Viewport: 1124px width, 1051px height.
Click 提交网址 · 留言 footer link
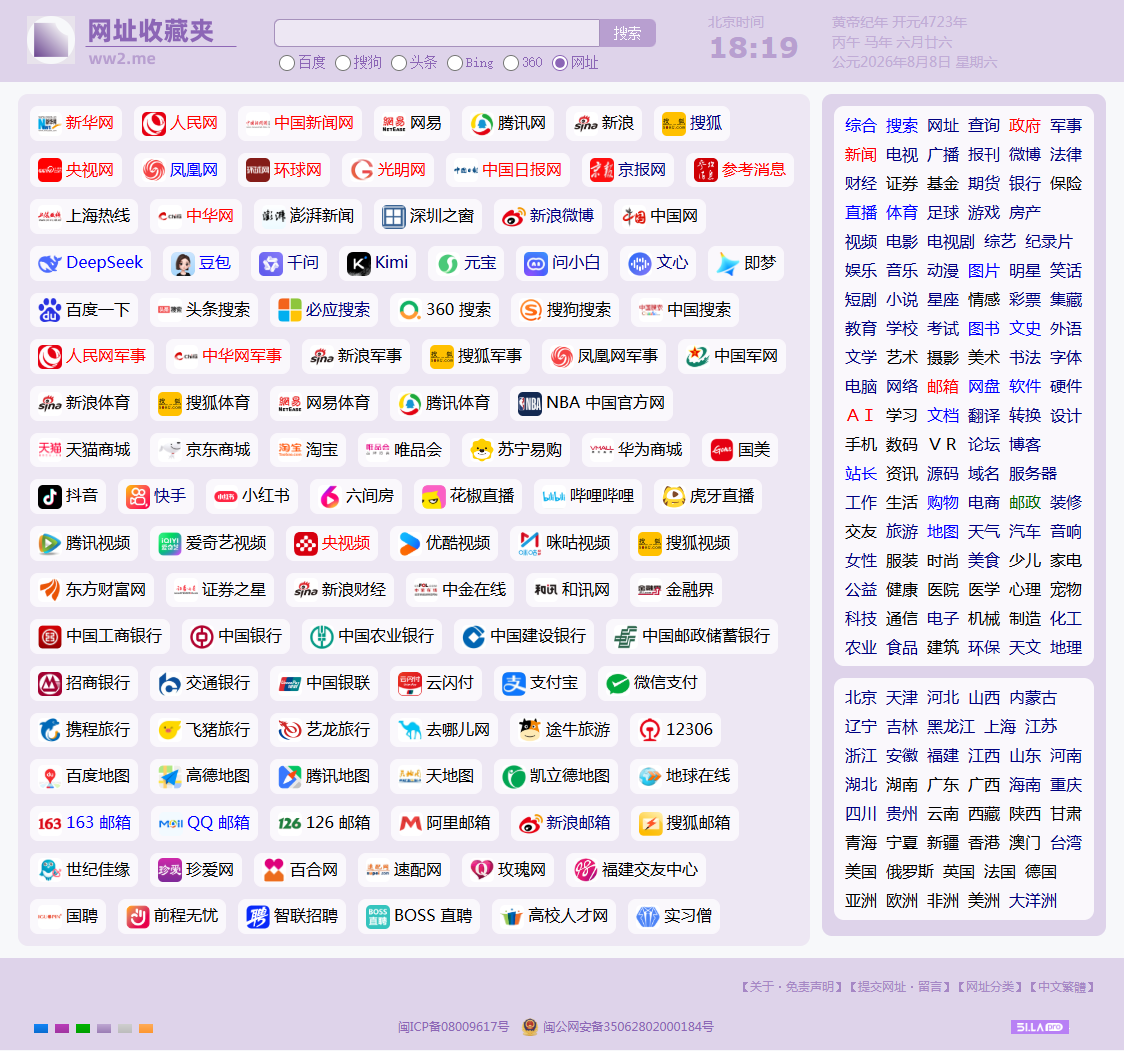tap(900, 986)
